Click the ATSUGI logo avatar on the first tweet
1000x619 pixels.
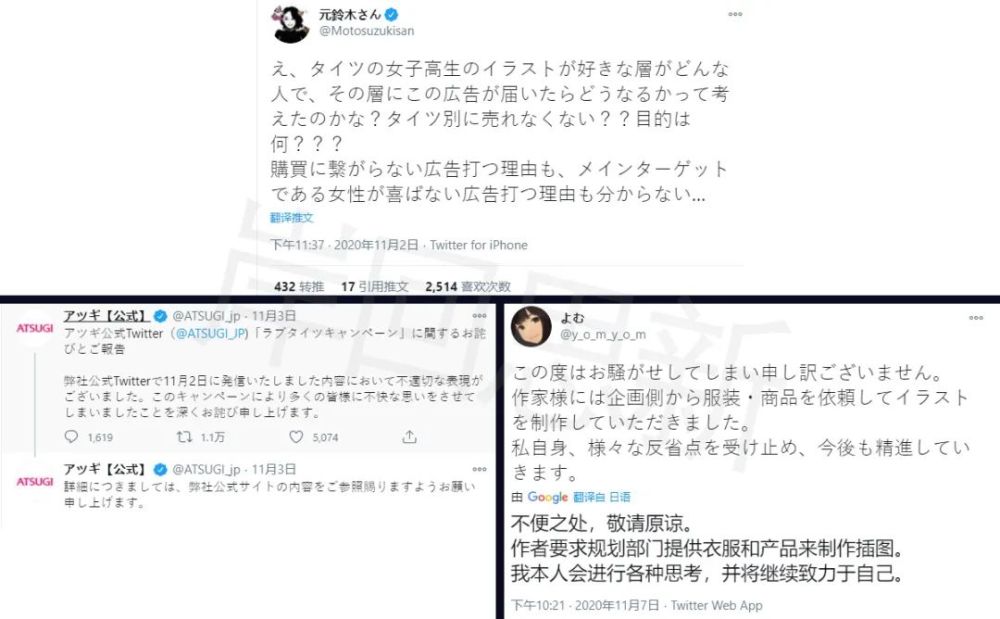[34, 328]
